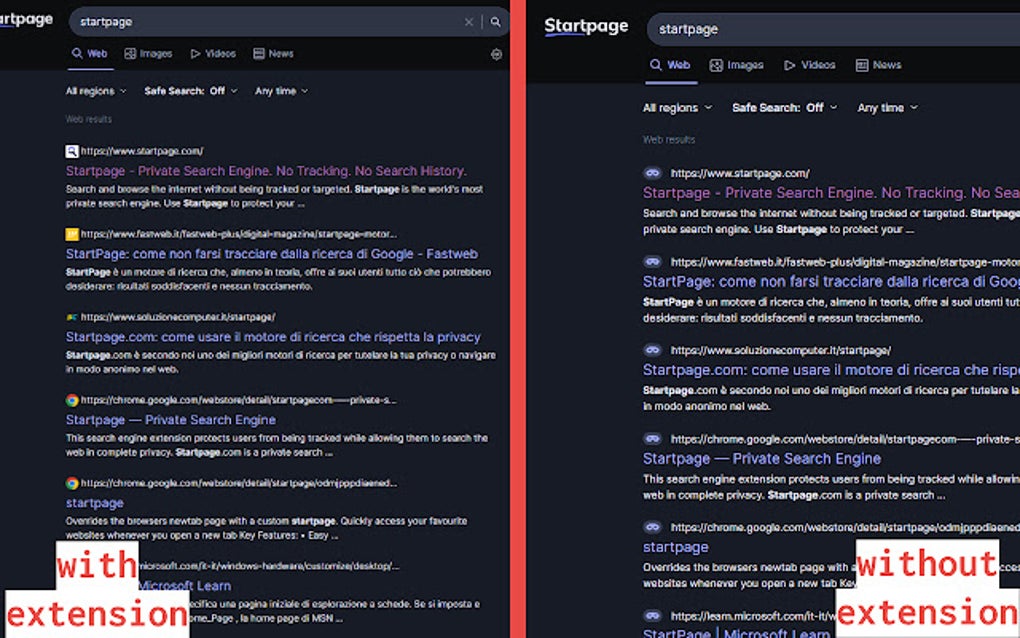This screenshot has height=638, width=1020.
Task: Click the soluzionecomputer.it result favicon
Action: (x=69, y=315)
